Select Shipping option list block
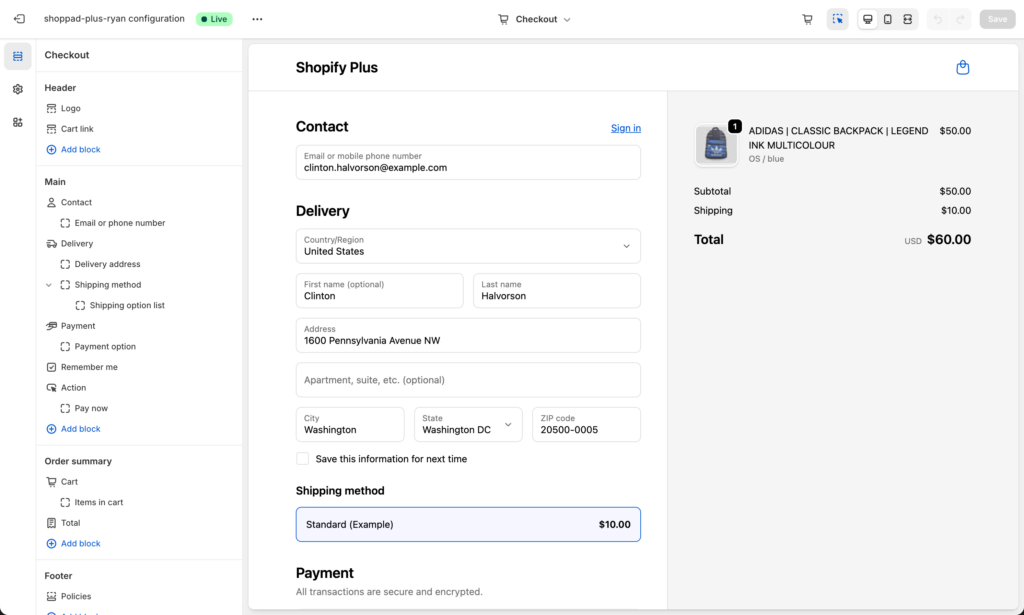Viewport: 1024px width, 615px height. (127, 305)
